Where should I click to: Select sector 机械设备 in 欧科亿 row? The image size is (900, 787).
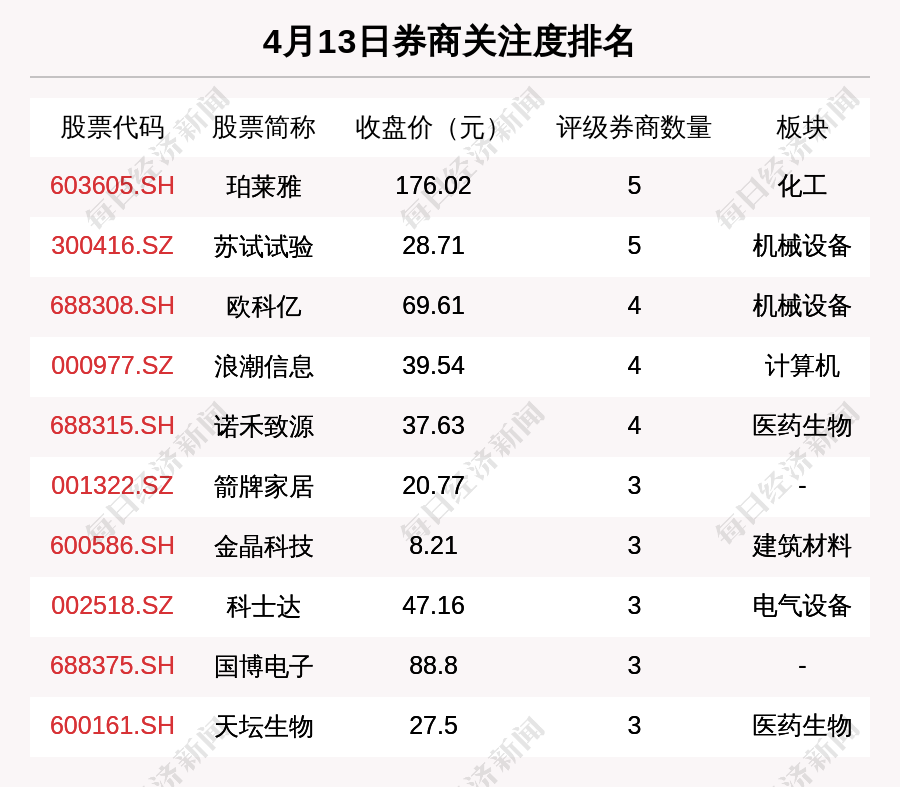click(x=802, y=305)
